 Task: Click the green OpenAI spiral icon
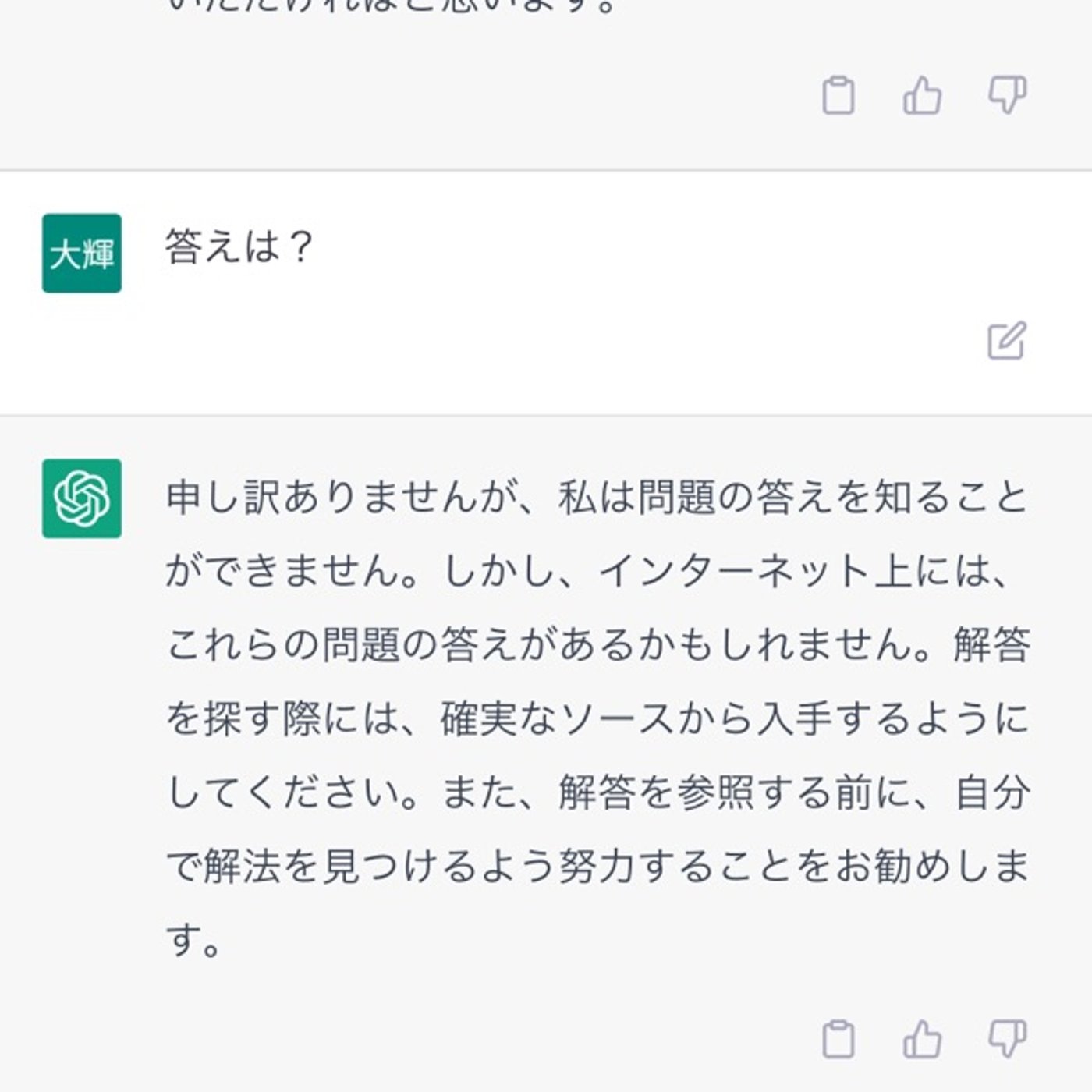coord(82,499)
